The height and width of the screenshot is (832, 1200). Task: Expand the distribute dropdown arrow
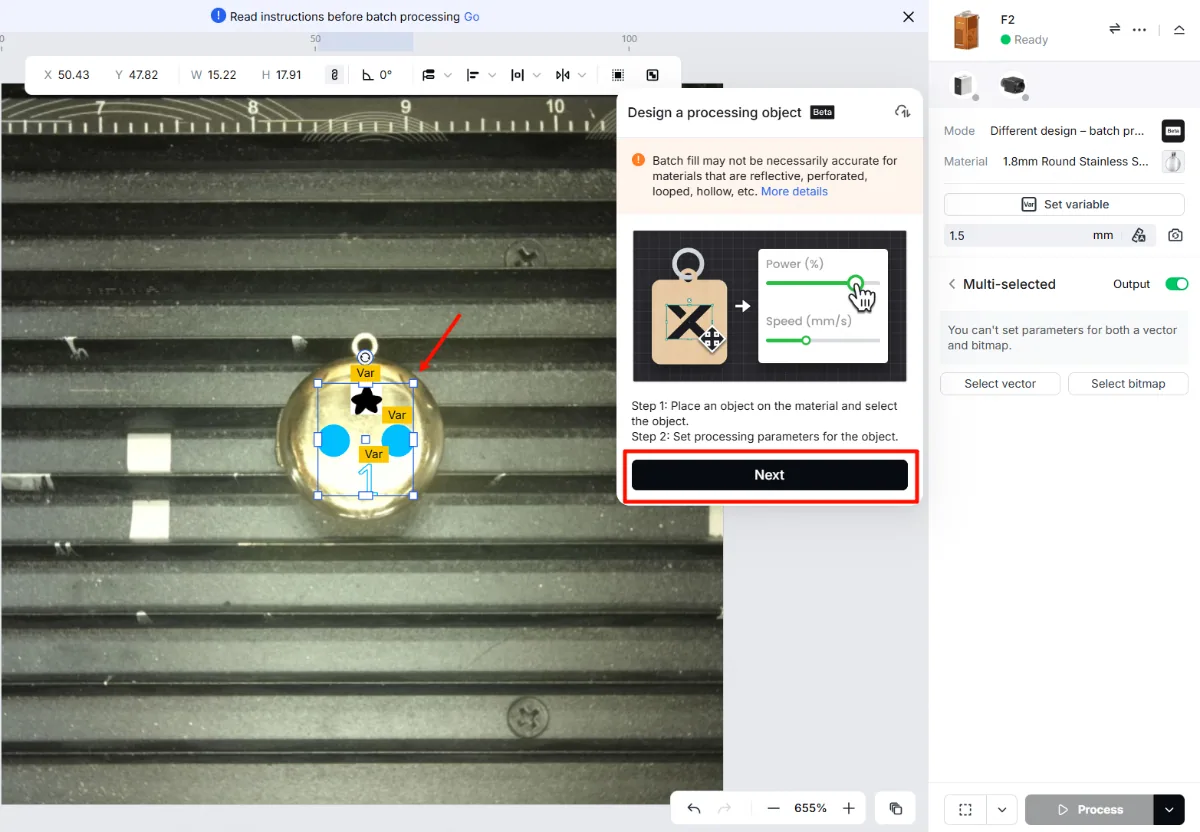point(537,75)
